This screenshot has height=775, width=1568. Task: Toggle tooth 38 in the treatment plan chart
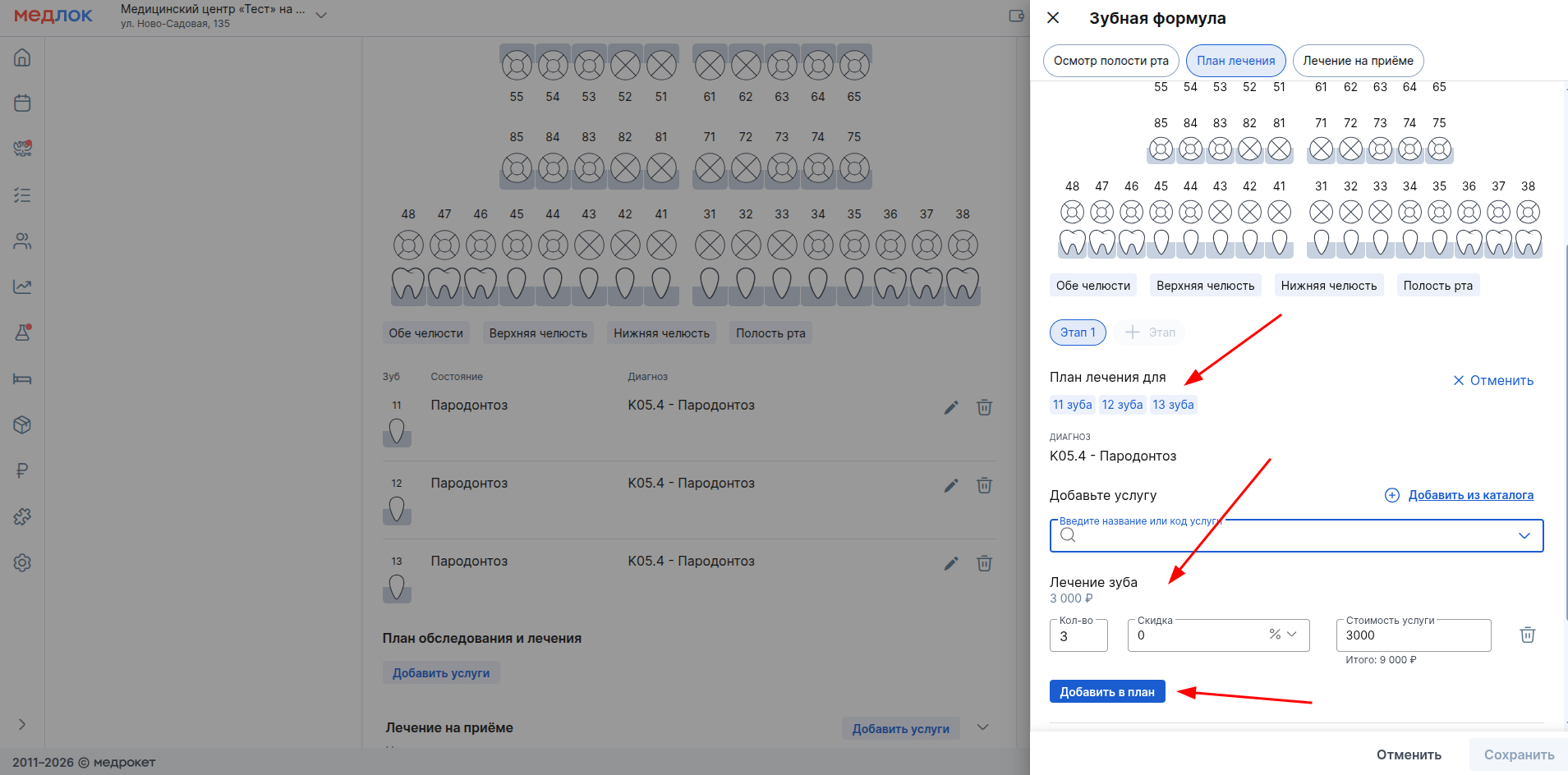pos(1528,213)
